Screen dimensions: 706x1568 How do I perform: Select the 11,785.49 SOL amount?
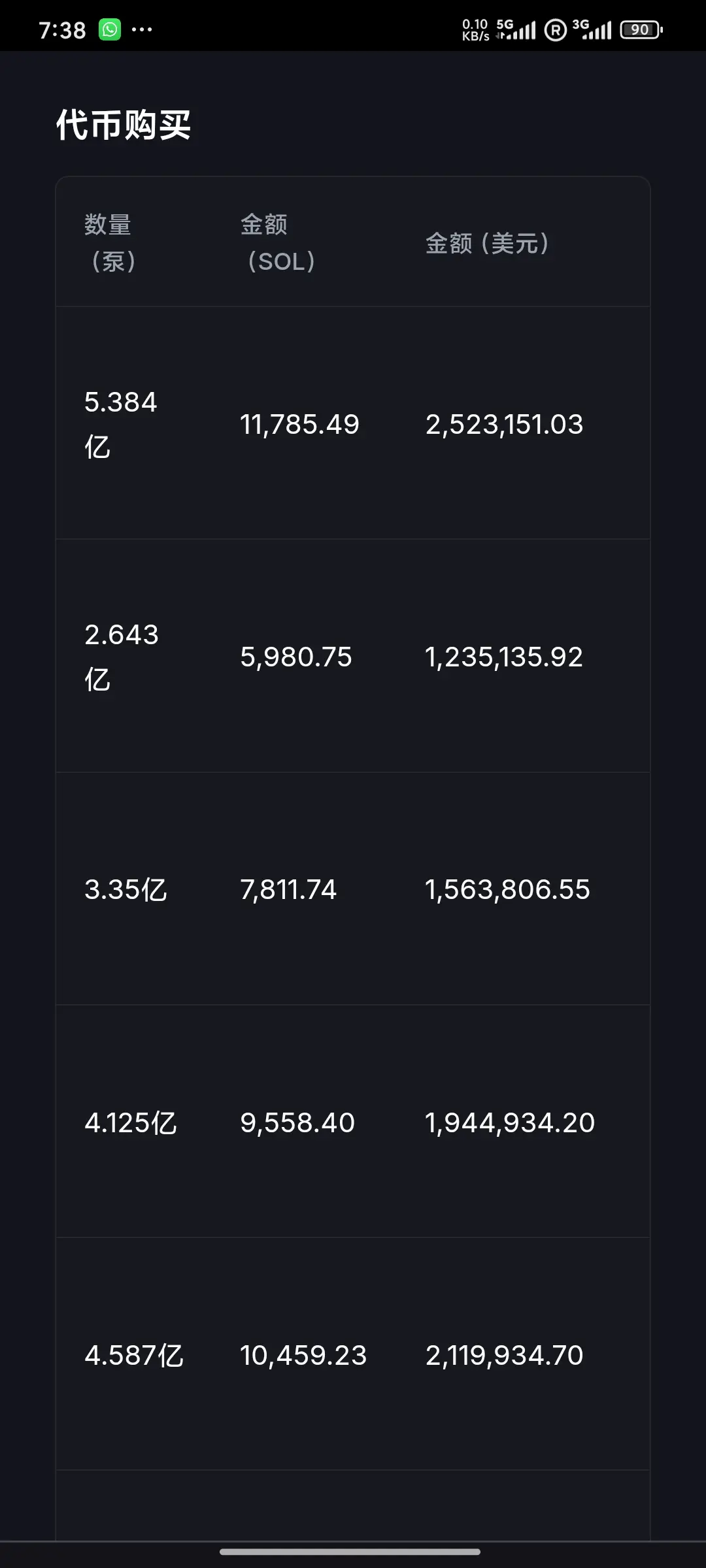(299, 425)
